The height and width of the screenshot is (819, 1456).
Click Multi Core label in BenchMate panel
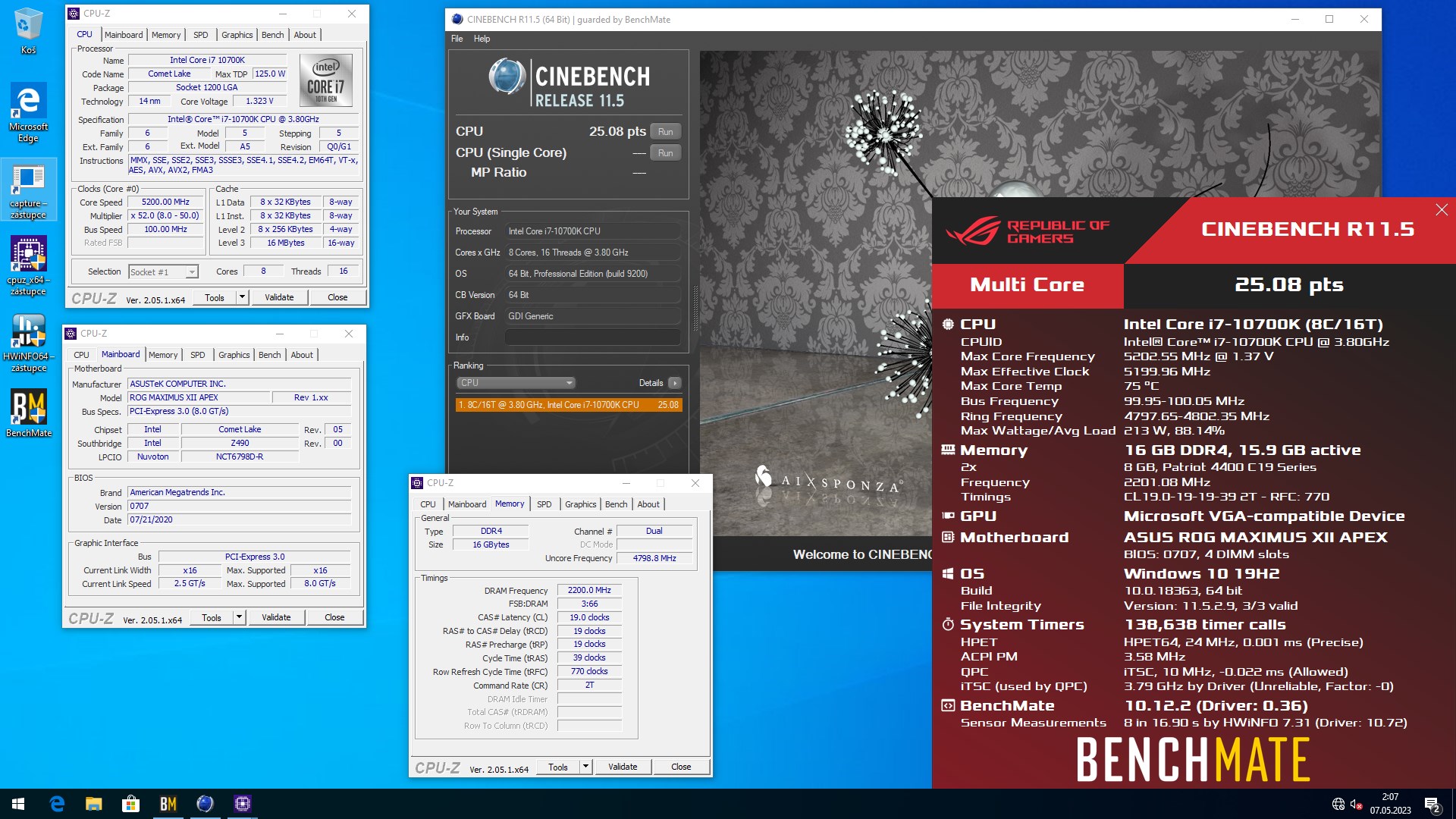[1028, 285]
